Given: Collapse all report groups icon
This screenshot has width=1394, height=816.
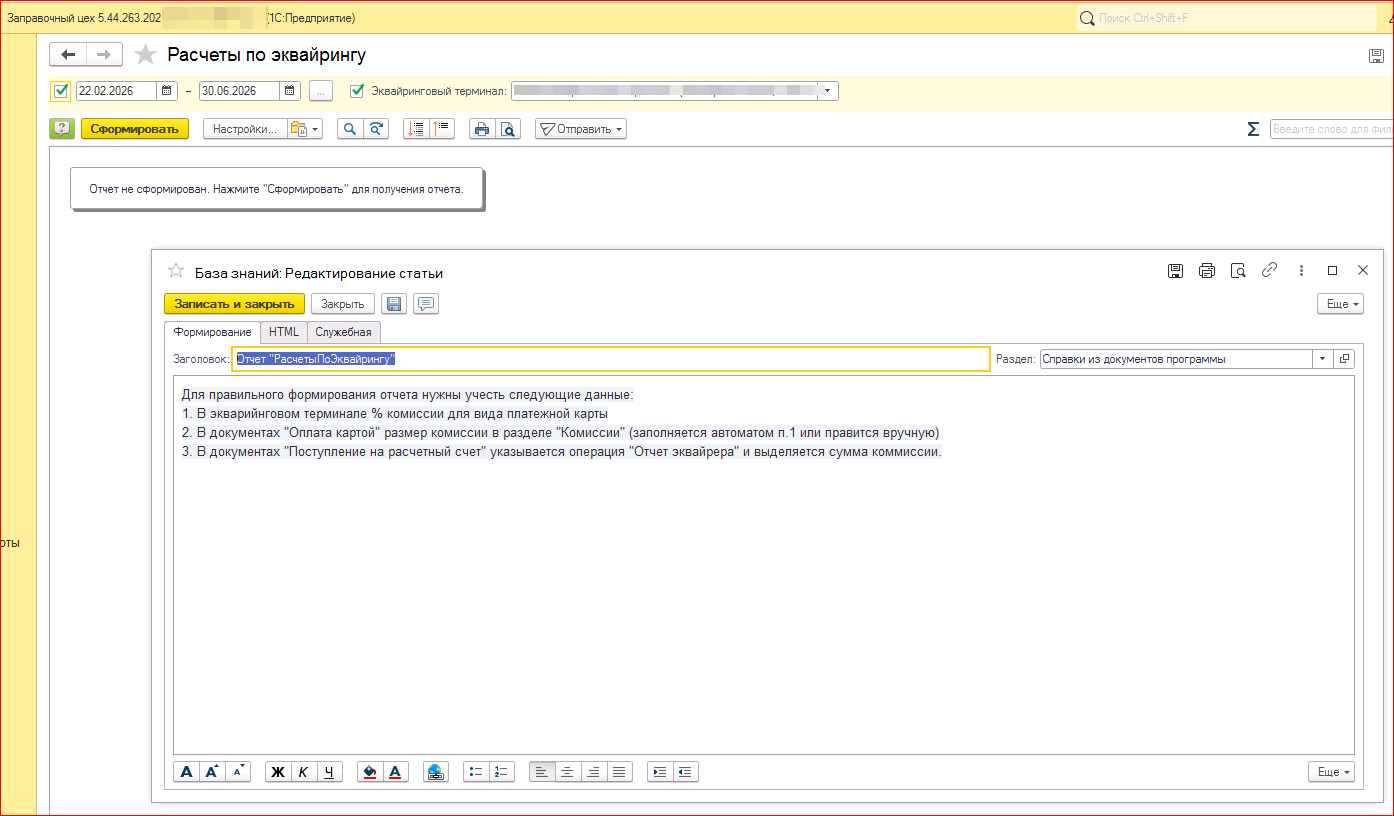Looking at the screenshot, I should 416,129.
